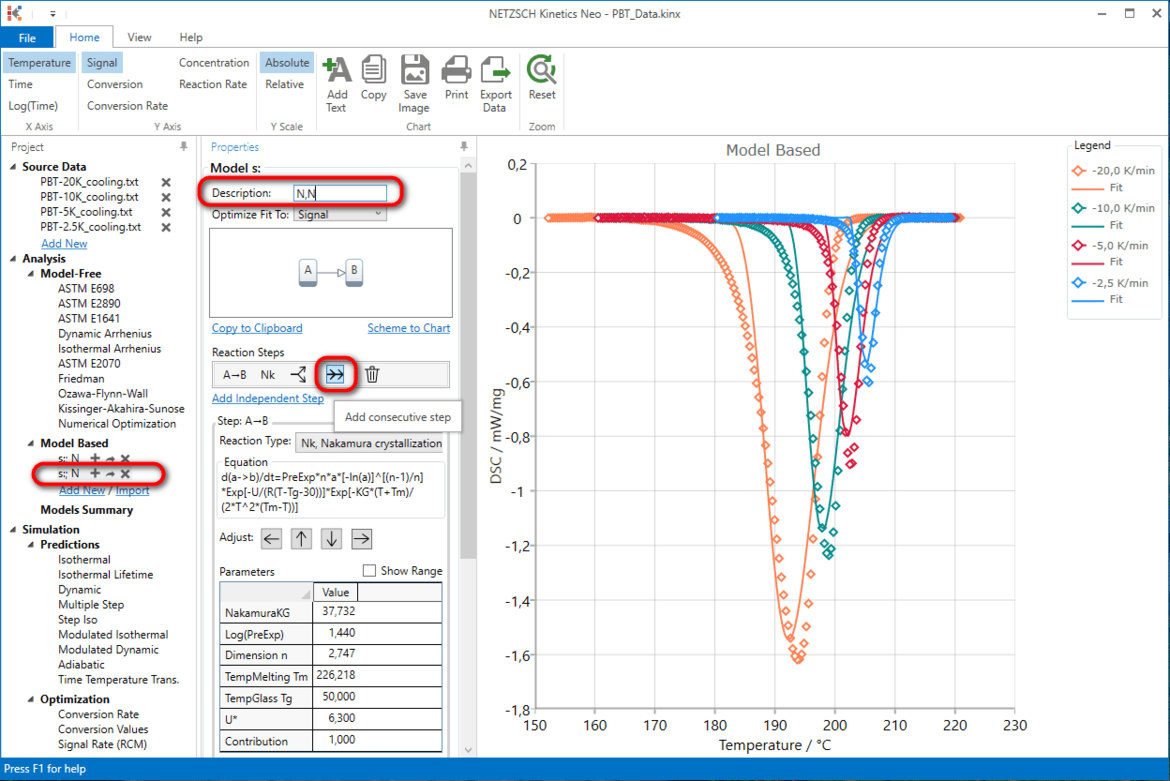This screenshot has width=1170, height=781.
Task: Select Signal as the Y axis
Action: (101, 63)
